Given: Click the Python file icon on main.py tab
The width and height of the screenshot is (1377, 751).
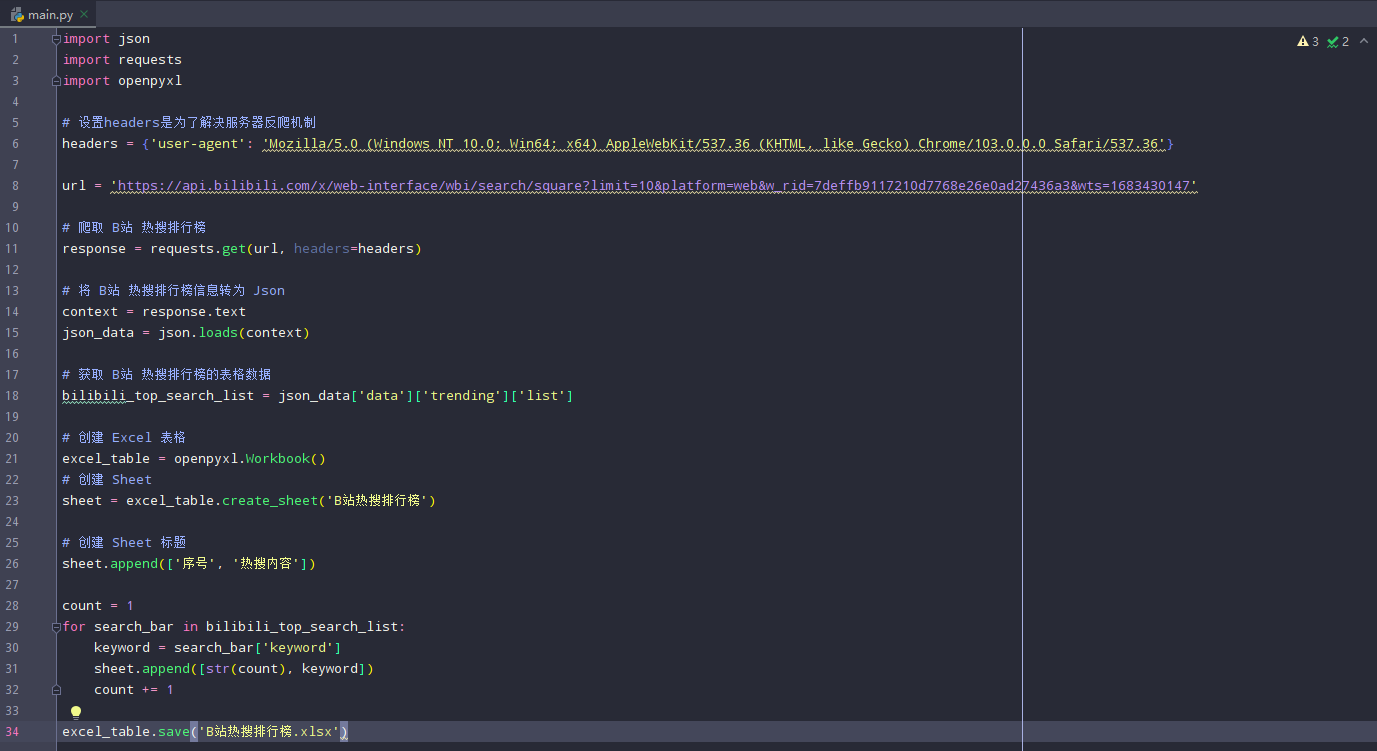Looking at the screenshot, I should 17,14.
